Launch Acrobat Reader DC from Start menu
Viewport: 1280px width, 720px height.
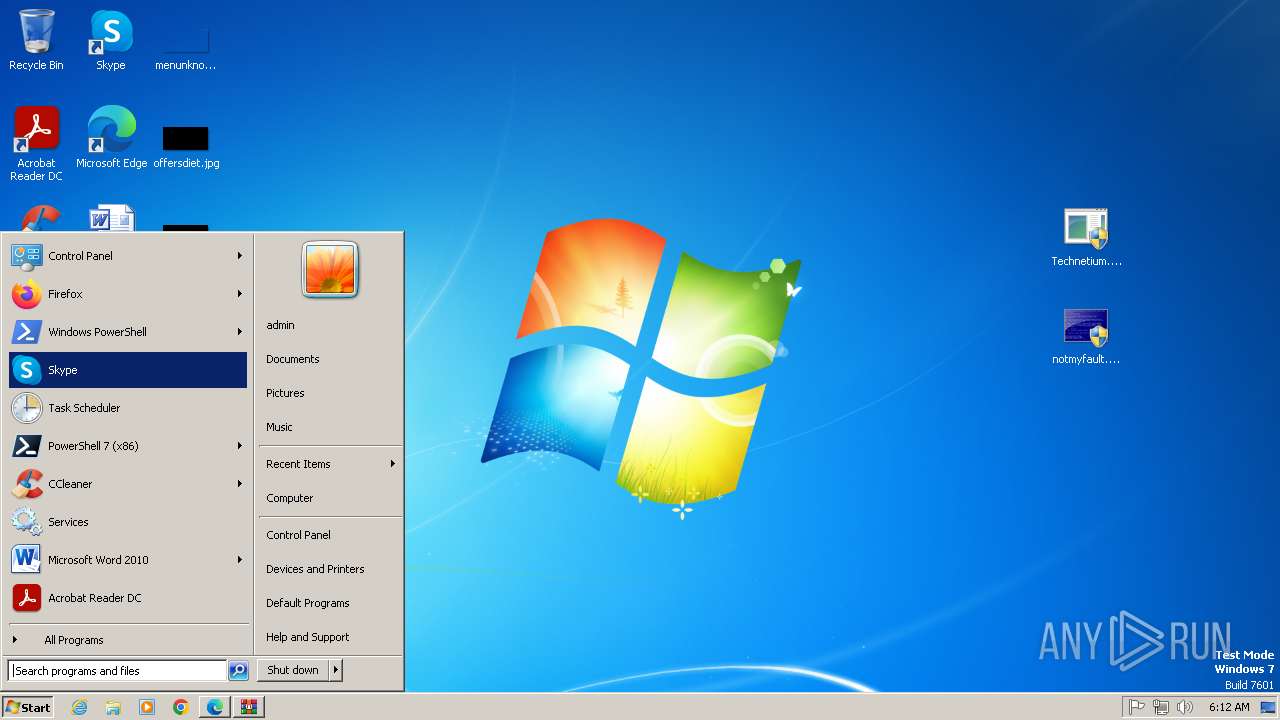(128, 598)
